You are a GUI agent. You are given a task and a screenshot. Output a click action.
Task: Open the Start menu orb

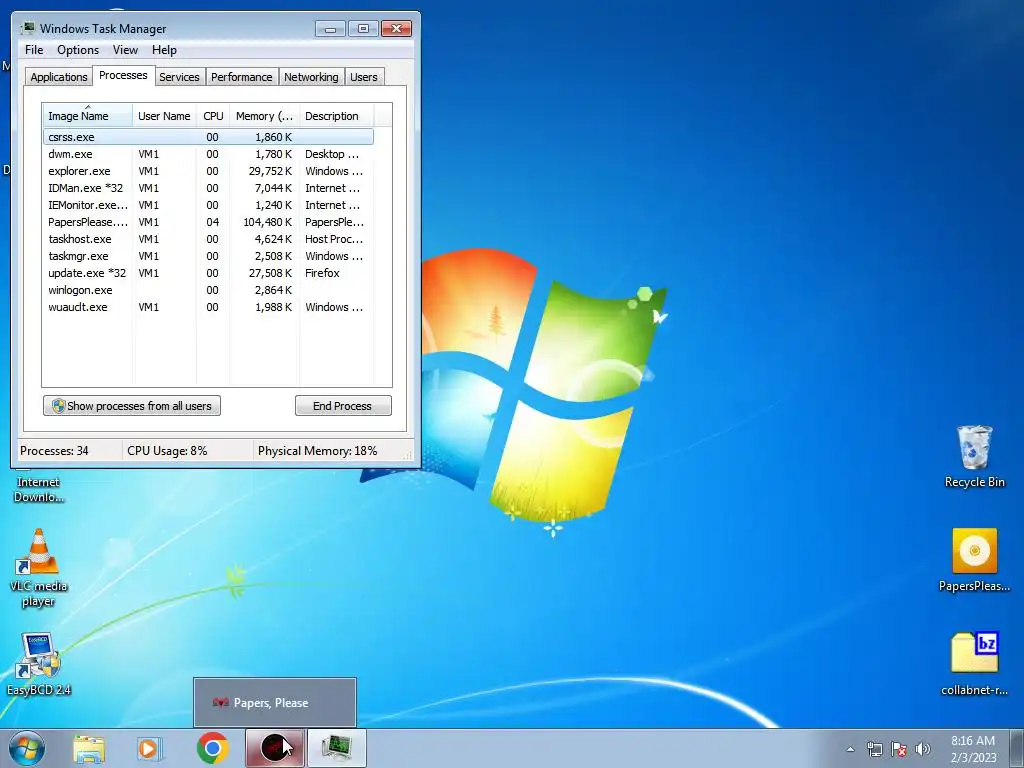[27, 748]
